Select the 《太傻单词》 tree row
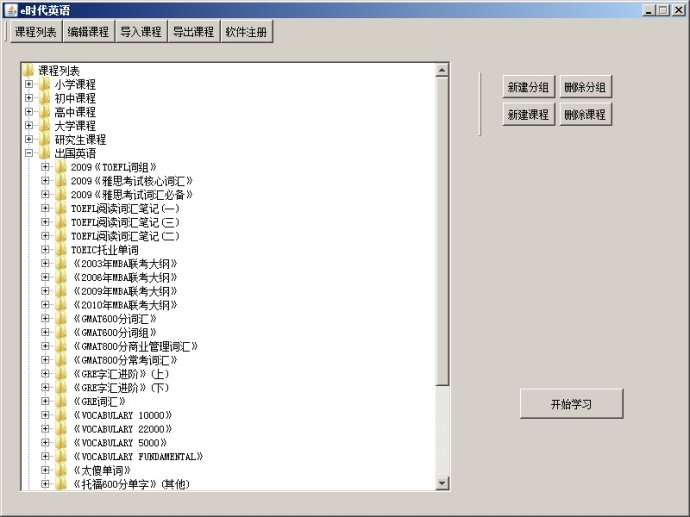This screenshot has width=690, height=517. point(102,470)
